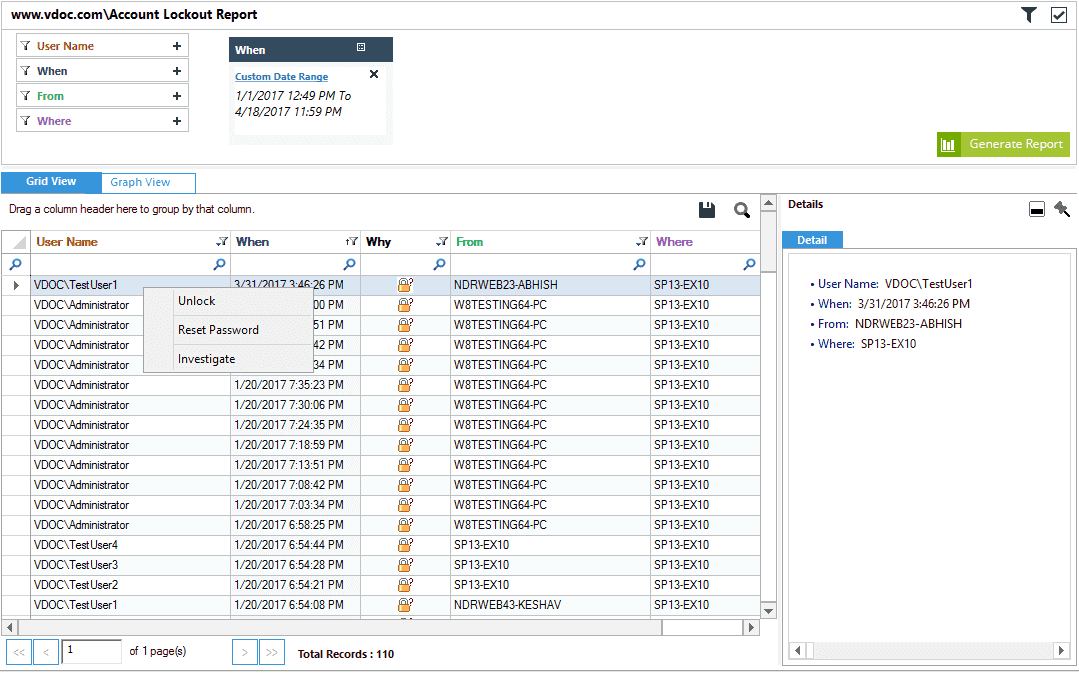1079x673 pixels.
Task: Click the magnifier search icon above grid
Action: click(742, 211)
